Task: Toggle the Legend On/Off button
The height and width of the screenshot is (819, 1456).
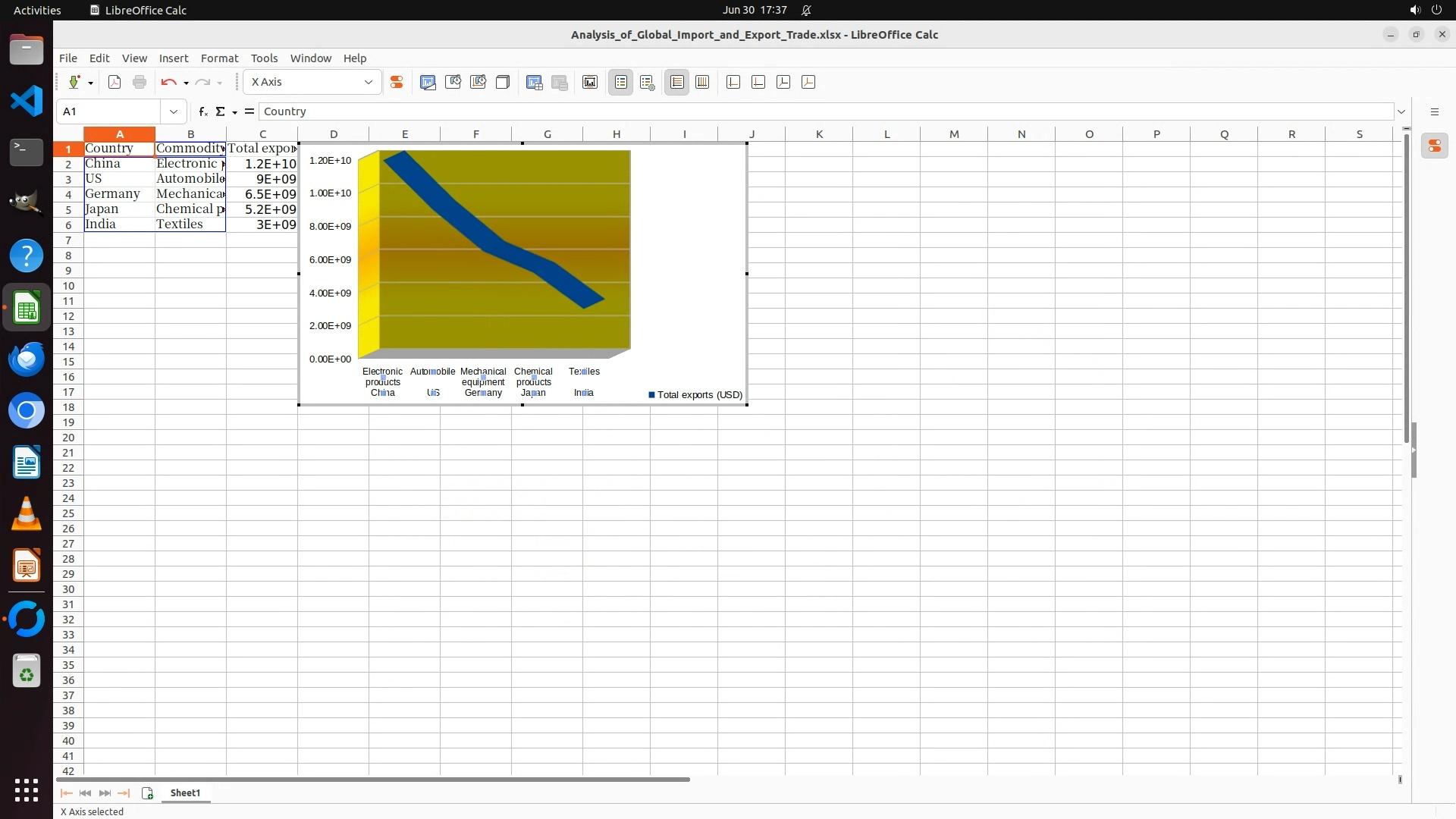Action: click(x=621, y=82)
